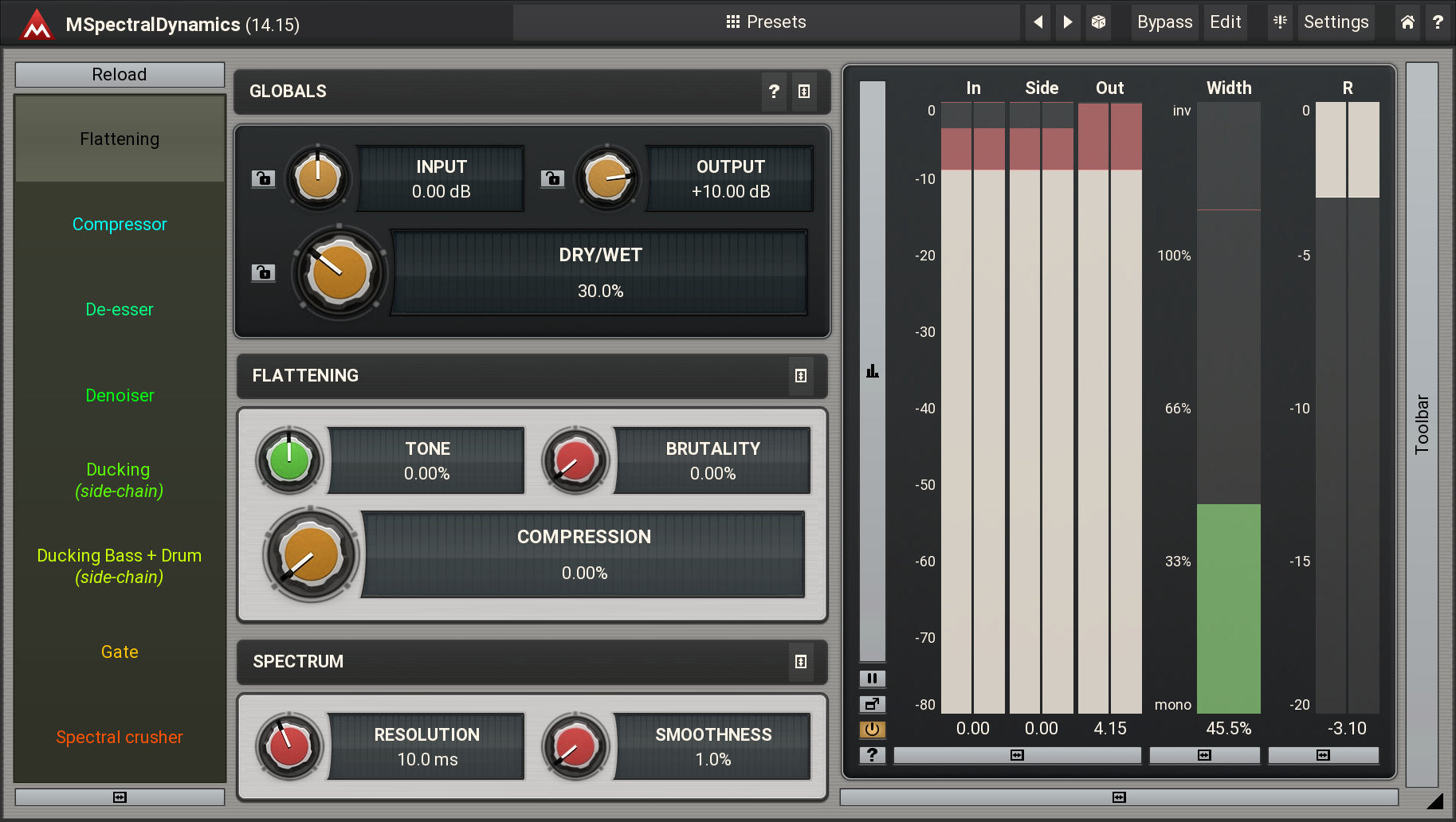Viewport: 1456px width, 822px height.
Task: Click the Reload button
Action: (x=120, y=75)
